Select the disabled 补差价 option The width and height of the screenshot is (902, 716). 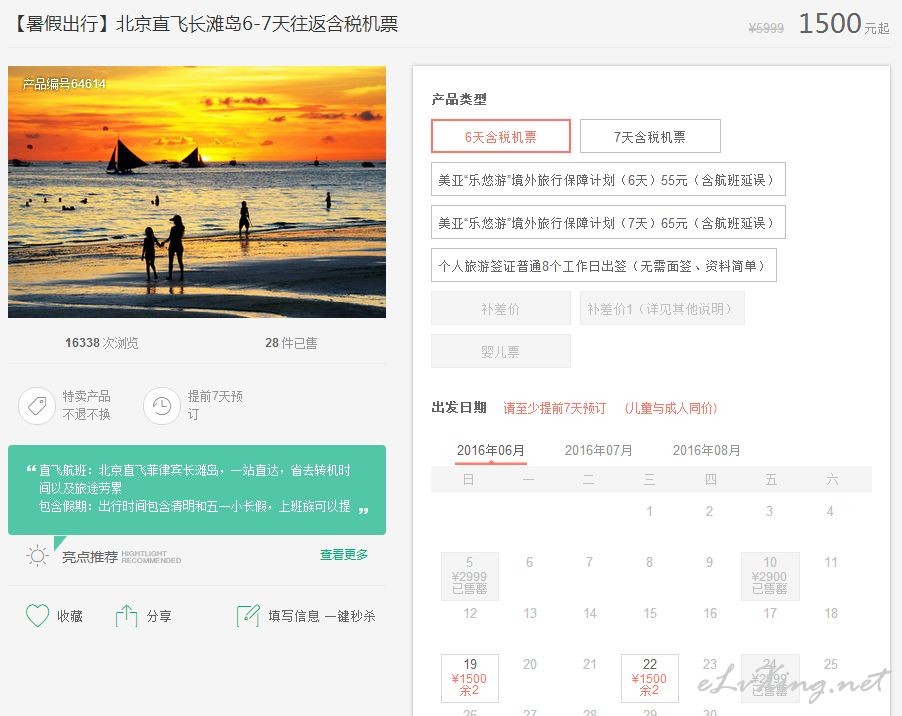(x=500, y=308)
